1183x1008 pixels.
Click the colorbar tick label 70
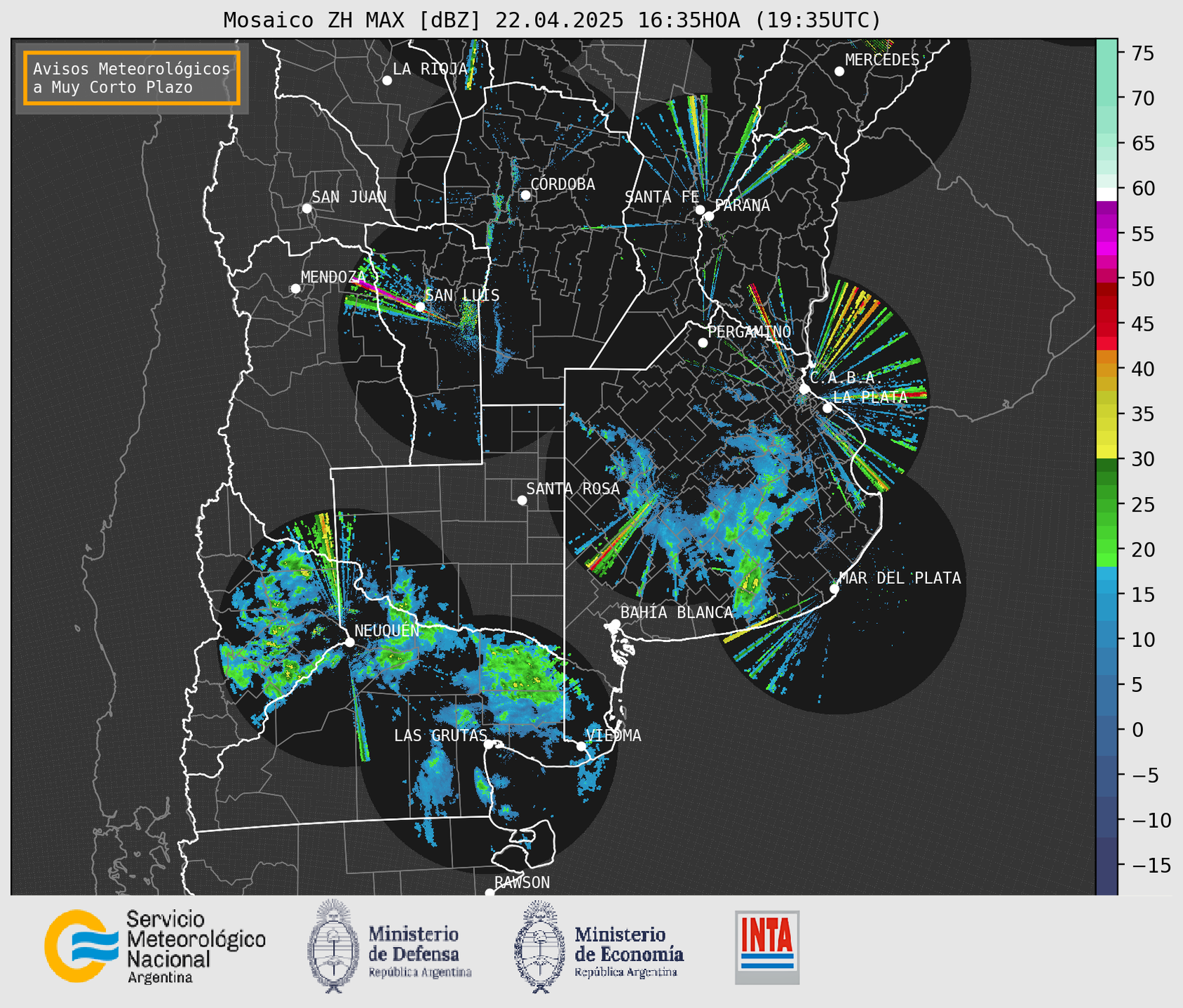coord(1142,98)
